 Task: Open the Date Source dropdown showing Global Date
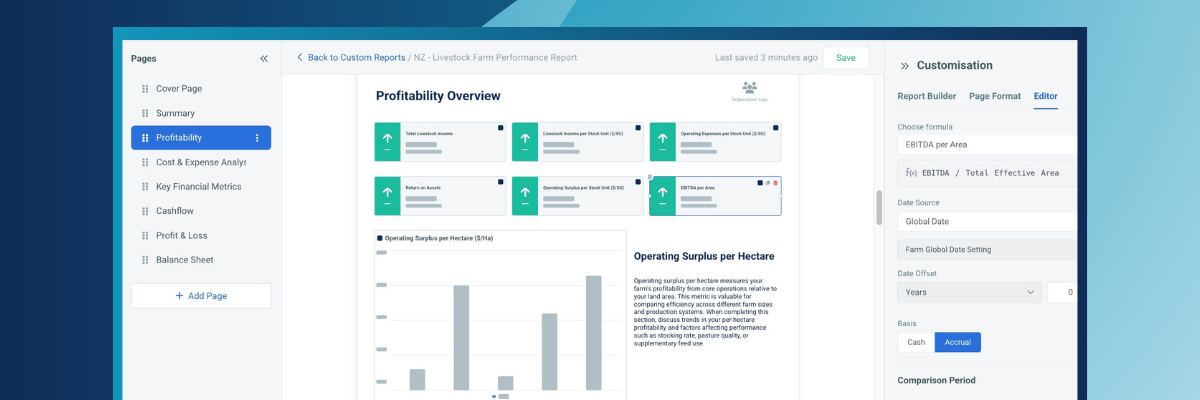point(987,221)
